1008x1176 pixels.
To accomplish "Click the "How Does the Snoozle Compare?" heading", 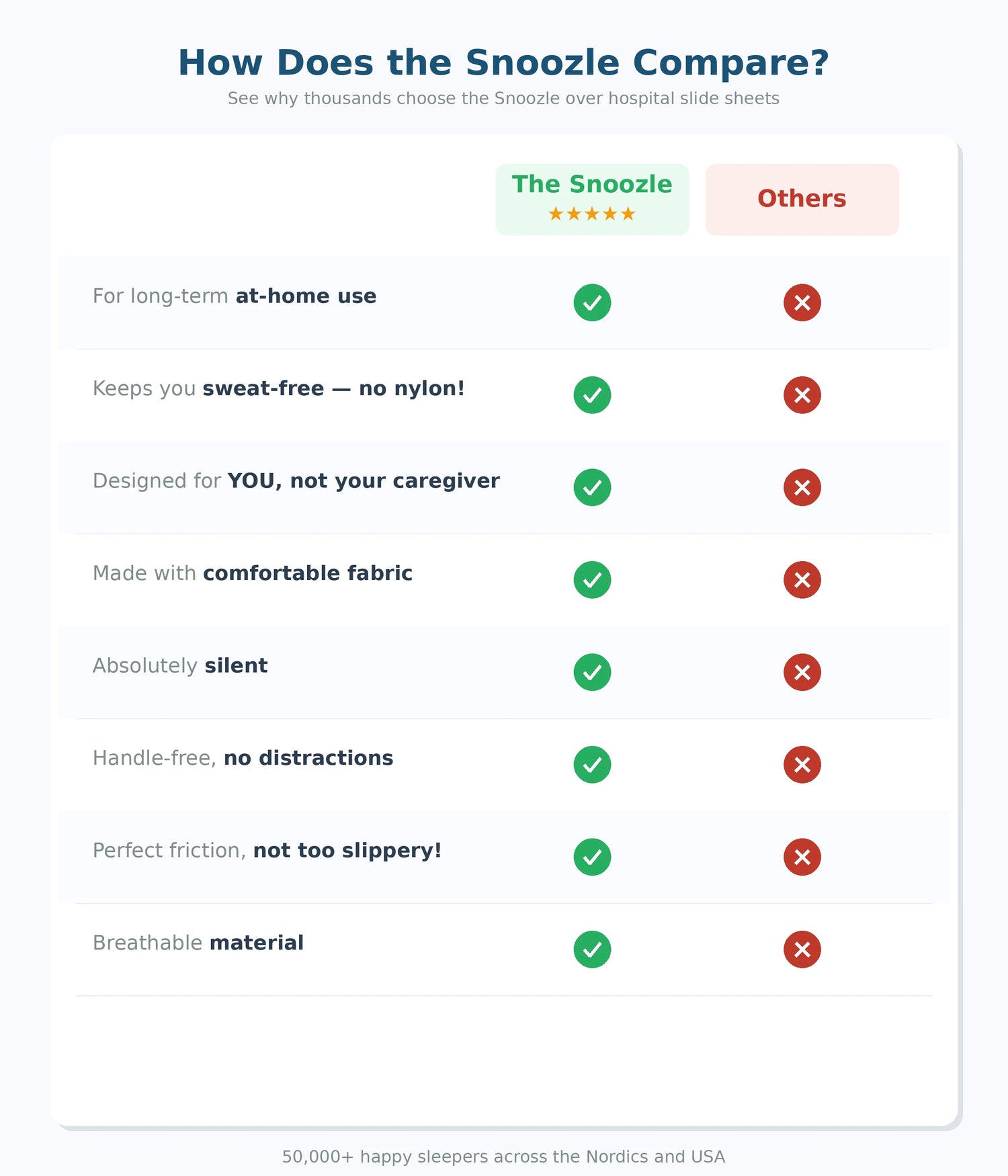I will coord(503,62).
